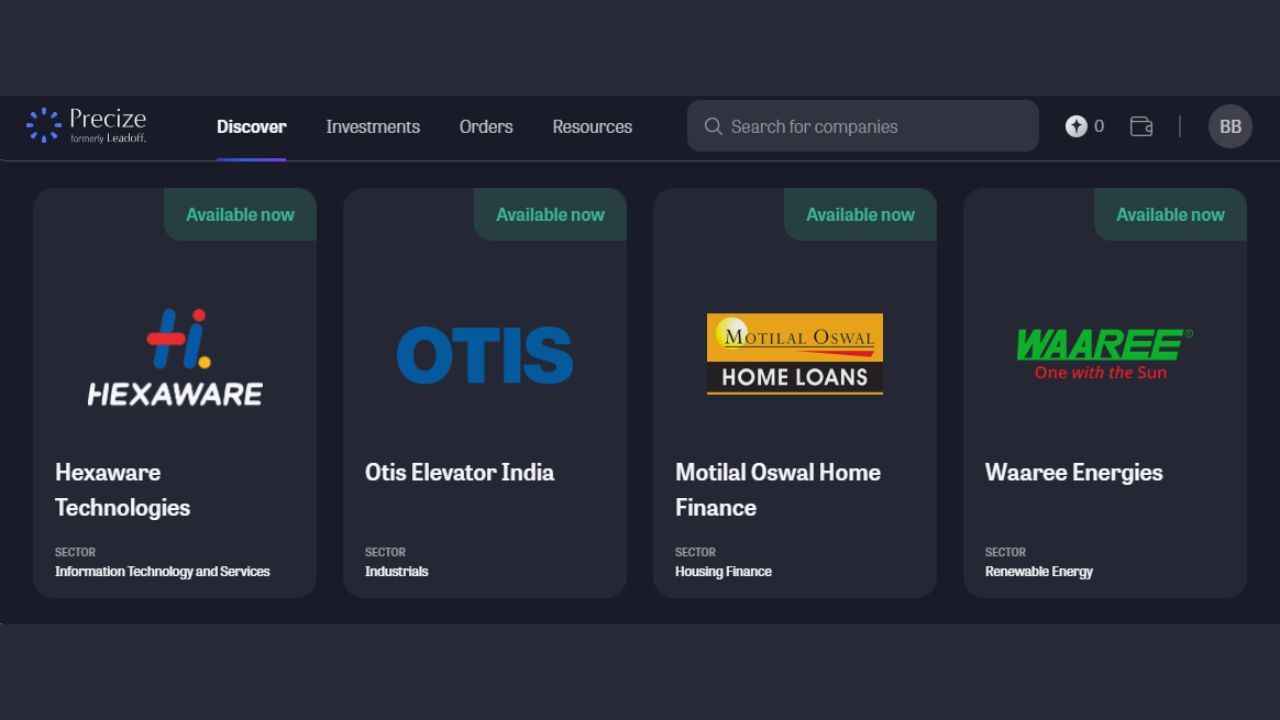Click the coin balance value 0
Screen dimensions: 1280x720
(1099, 126)
